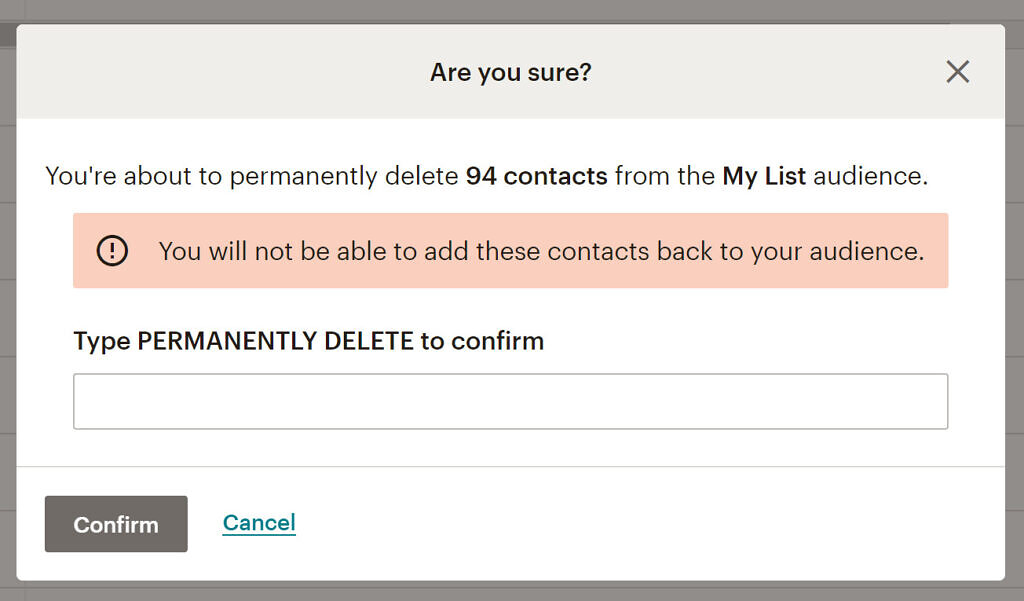Image resolution: width=1024 pixels, height=601 pixels.
Task: Click the 'Type PERMANENTLY DELETE to confirm' label
Action: pyautogui.click(x=308, y=341)
